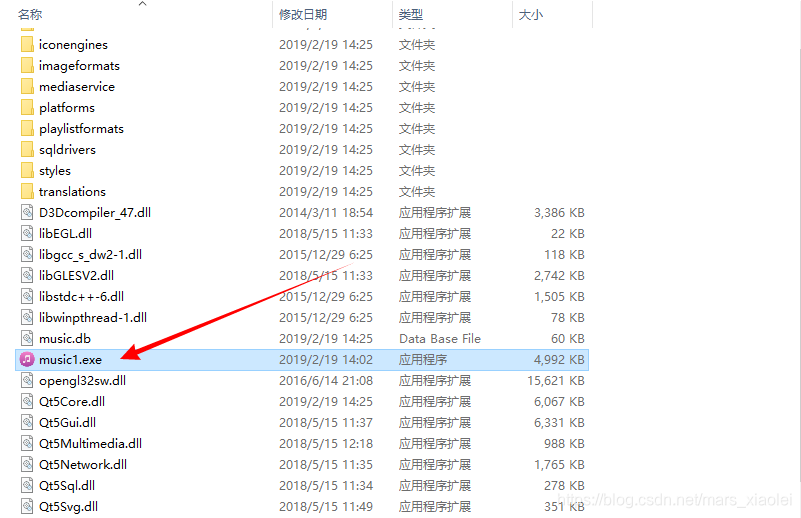This screenshot has width=801, height=518.
Task: Select the file name libGLESV2.dll
Action: (77, 275)
